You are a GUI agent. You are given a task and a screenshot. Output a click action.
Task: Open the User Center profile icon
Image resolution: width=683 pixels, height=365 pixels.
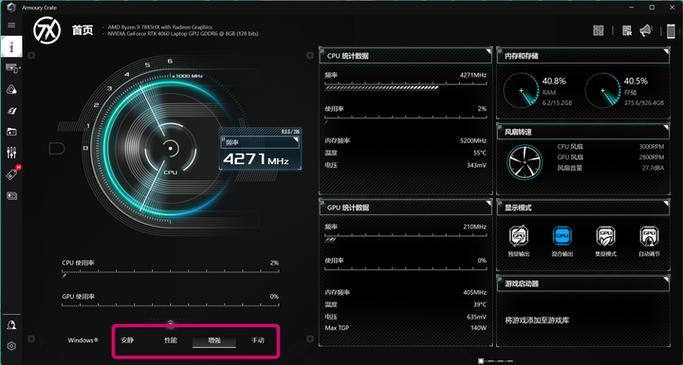12,325
